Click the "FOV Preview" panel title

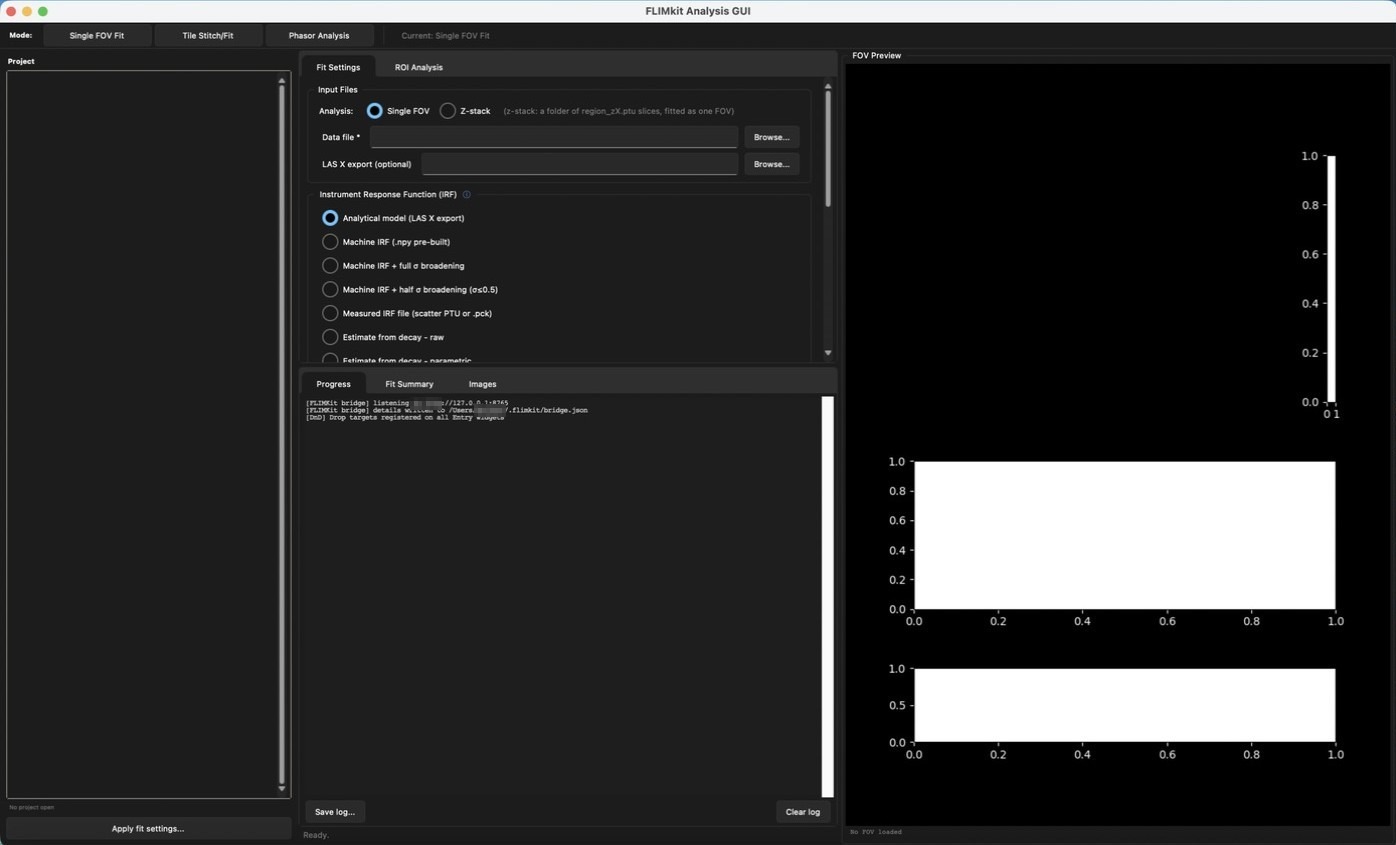click(877, 56)
